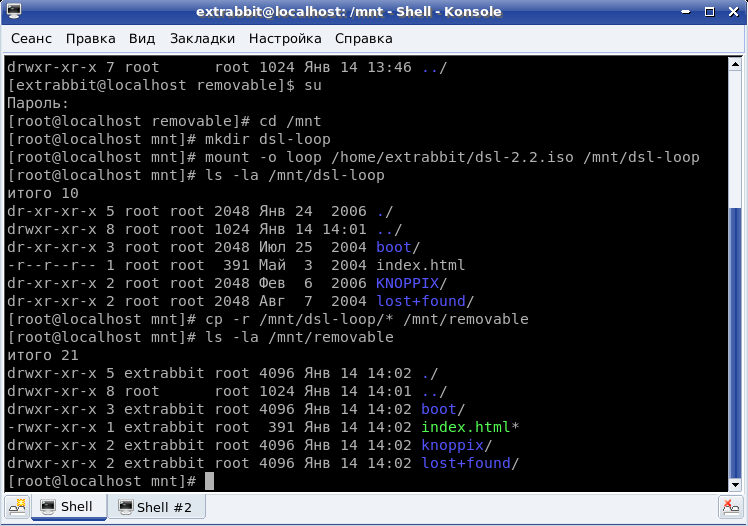Click the scrollbar up arrow

click(x=734, y=65)
